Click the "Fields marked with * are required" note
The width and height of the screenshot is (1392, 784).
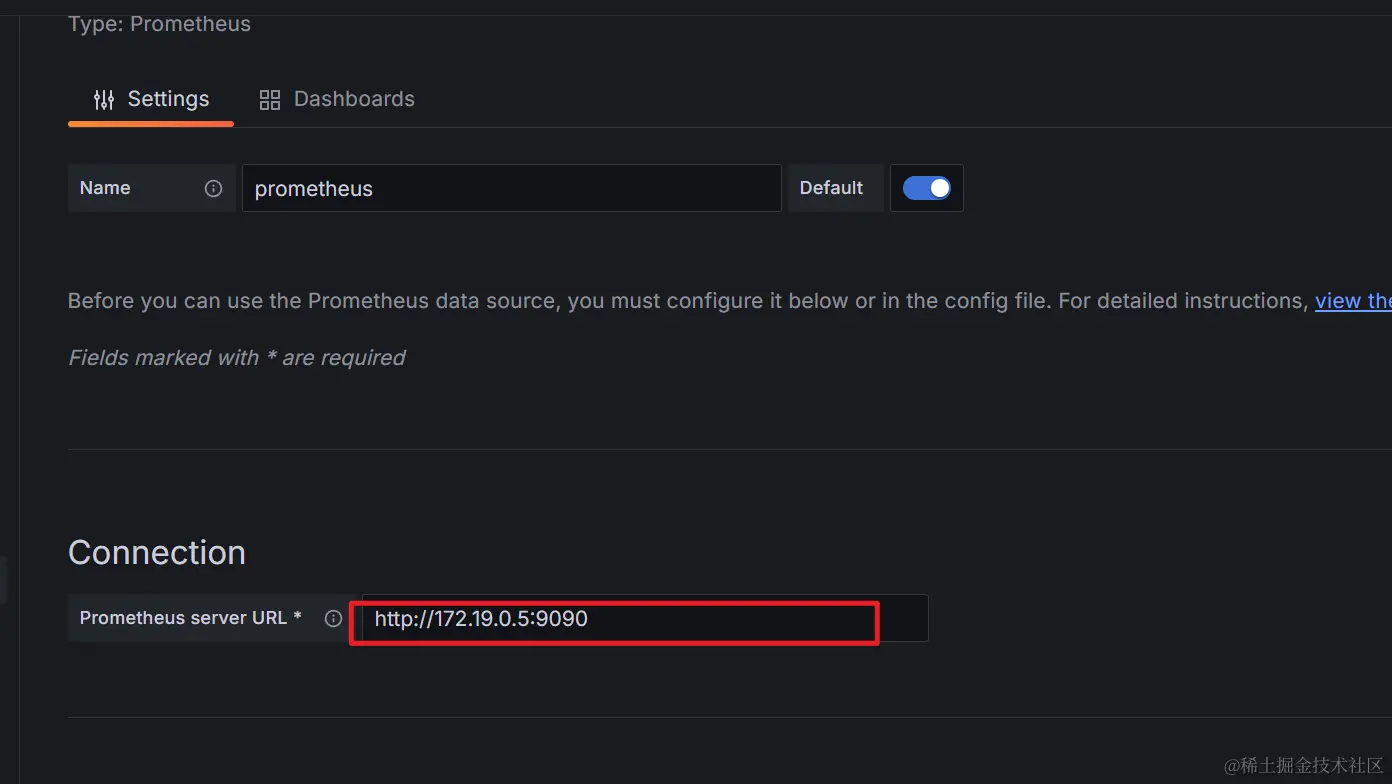tap(237, 358)
